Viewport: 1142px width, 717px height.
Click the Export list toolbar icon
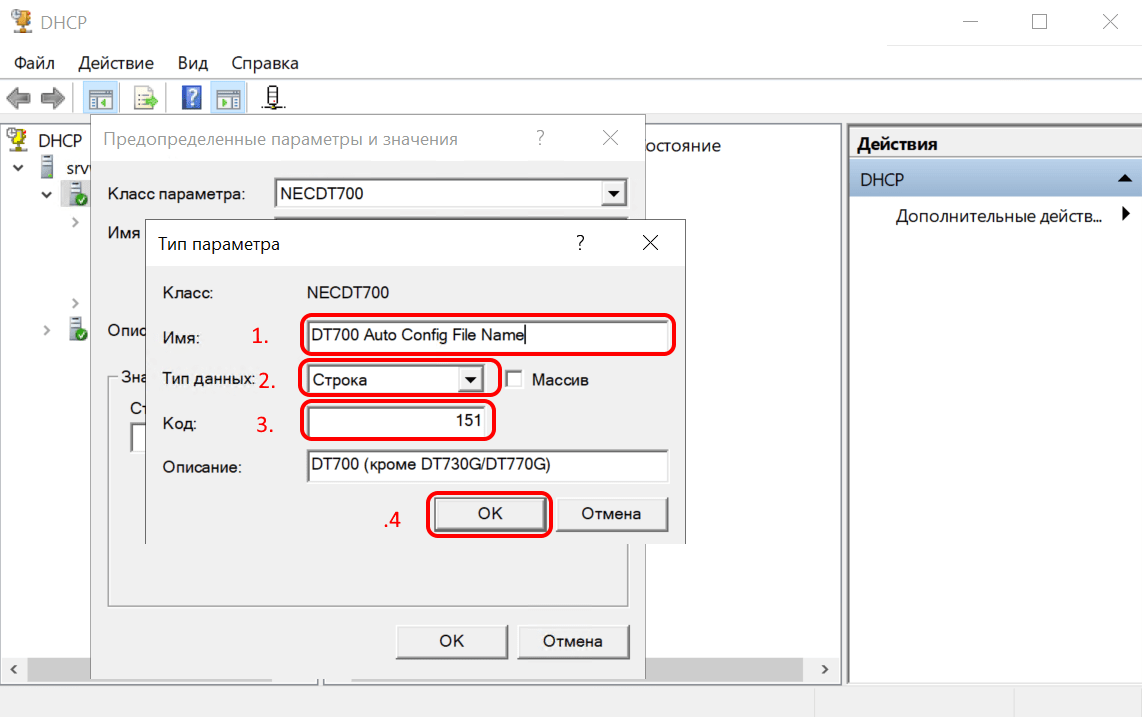[x=147, y=98]
